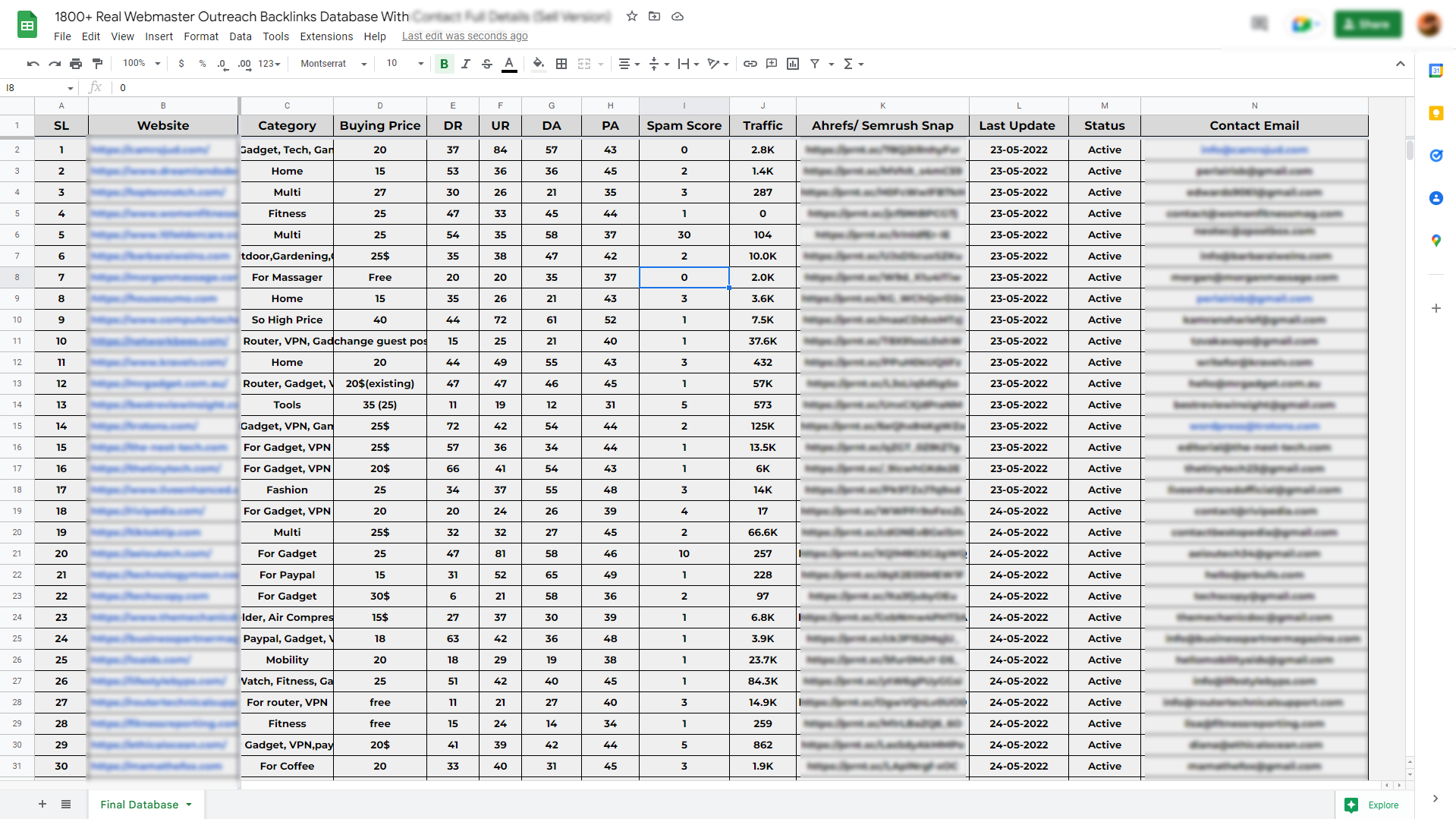Open the text color picker
Viewport: 1456px width, 819px height.
[x=510, y=64]
